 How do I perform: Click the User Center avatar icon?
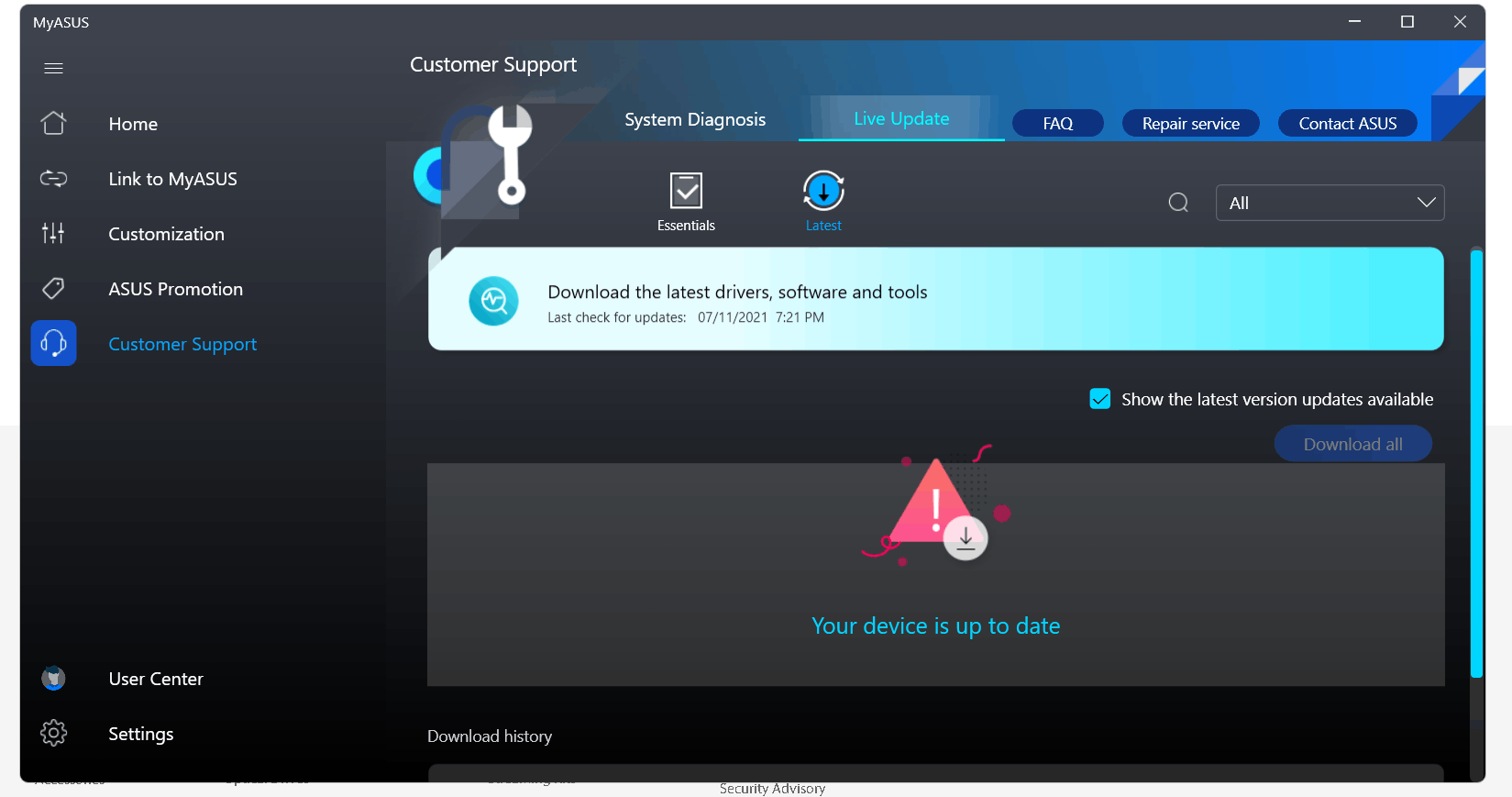[x=53, y=678]
